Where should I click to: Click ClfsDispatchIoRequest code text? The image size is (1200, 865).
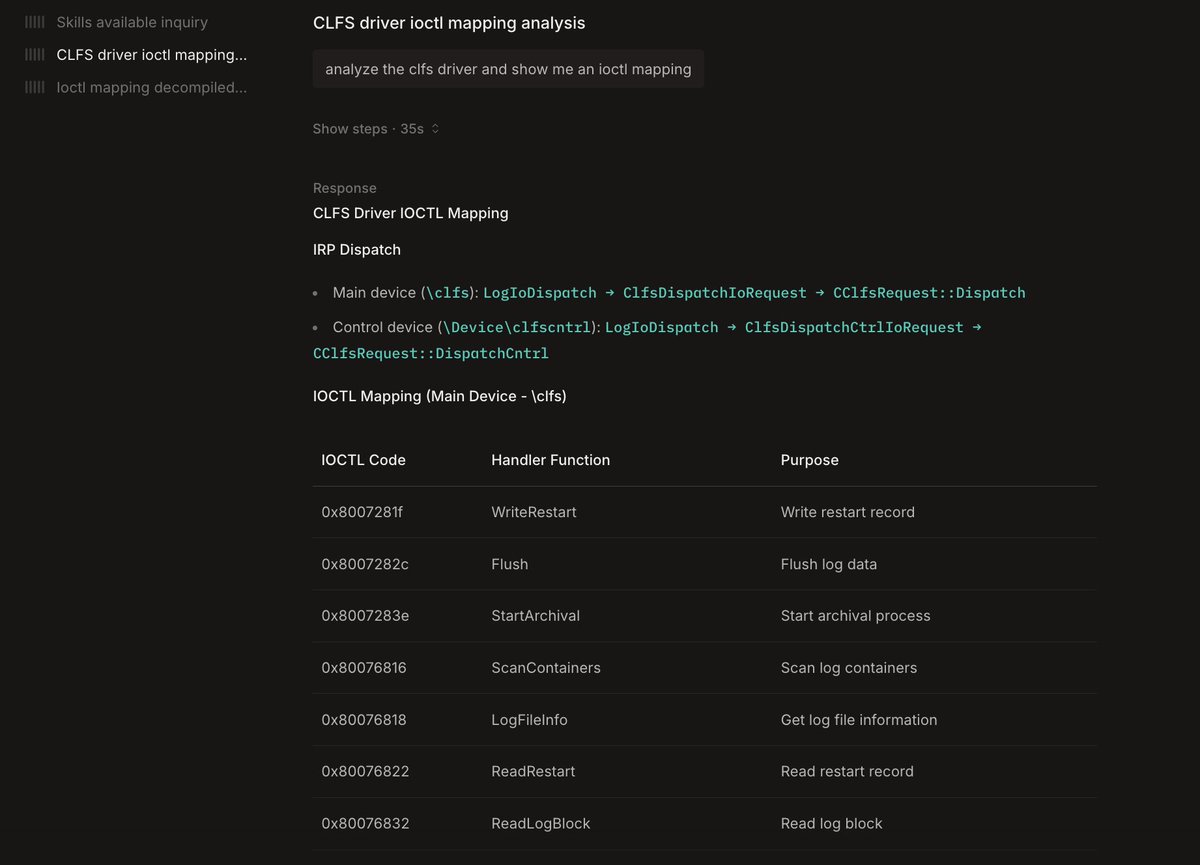pos(715,293)
